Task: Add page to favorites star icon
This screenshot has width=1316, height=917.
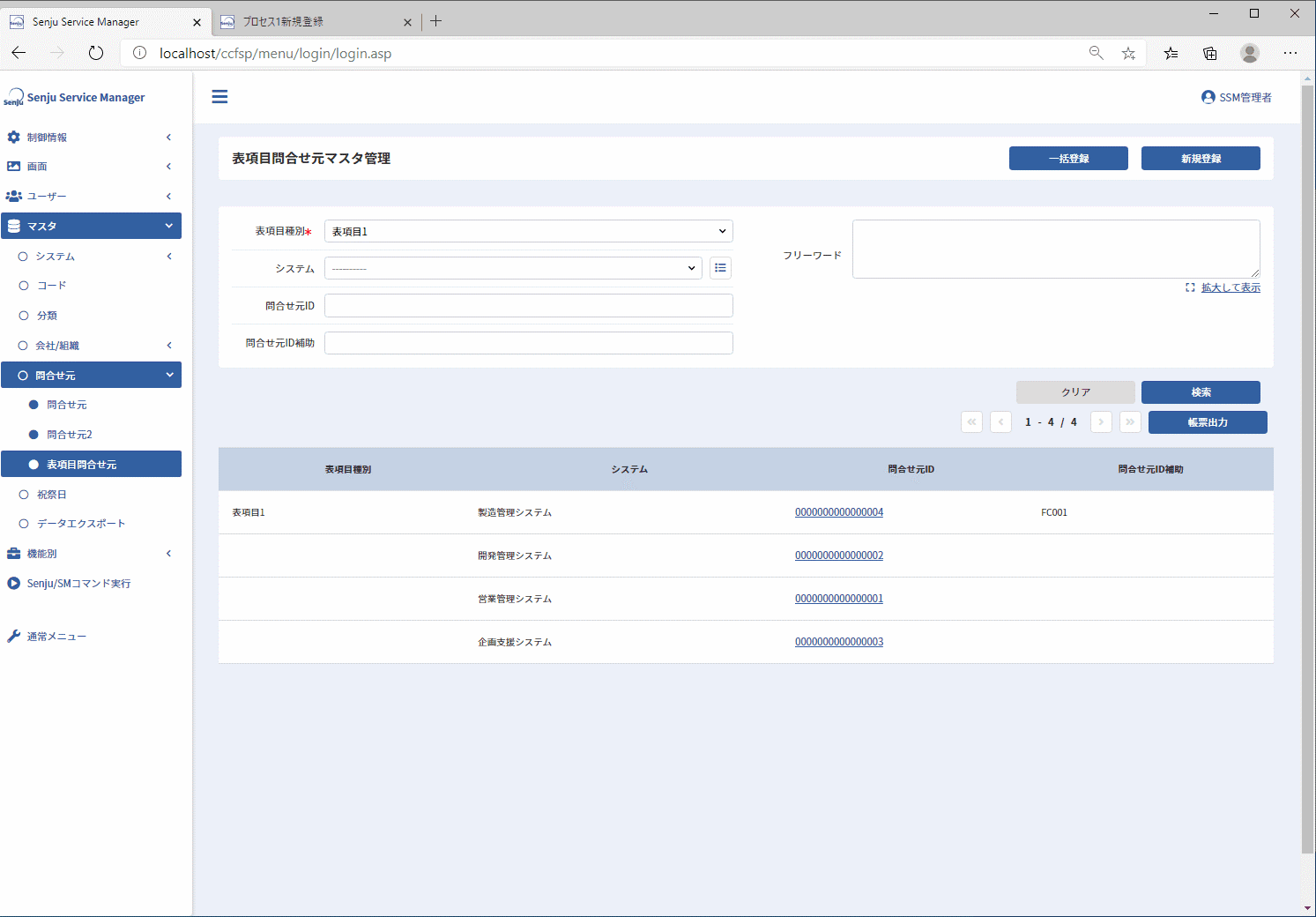Action: coord(1128,53)
